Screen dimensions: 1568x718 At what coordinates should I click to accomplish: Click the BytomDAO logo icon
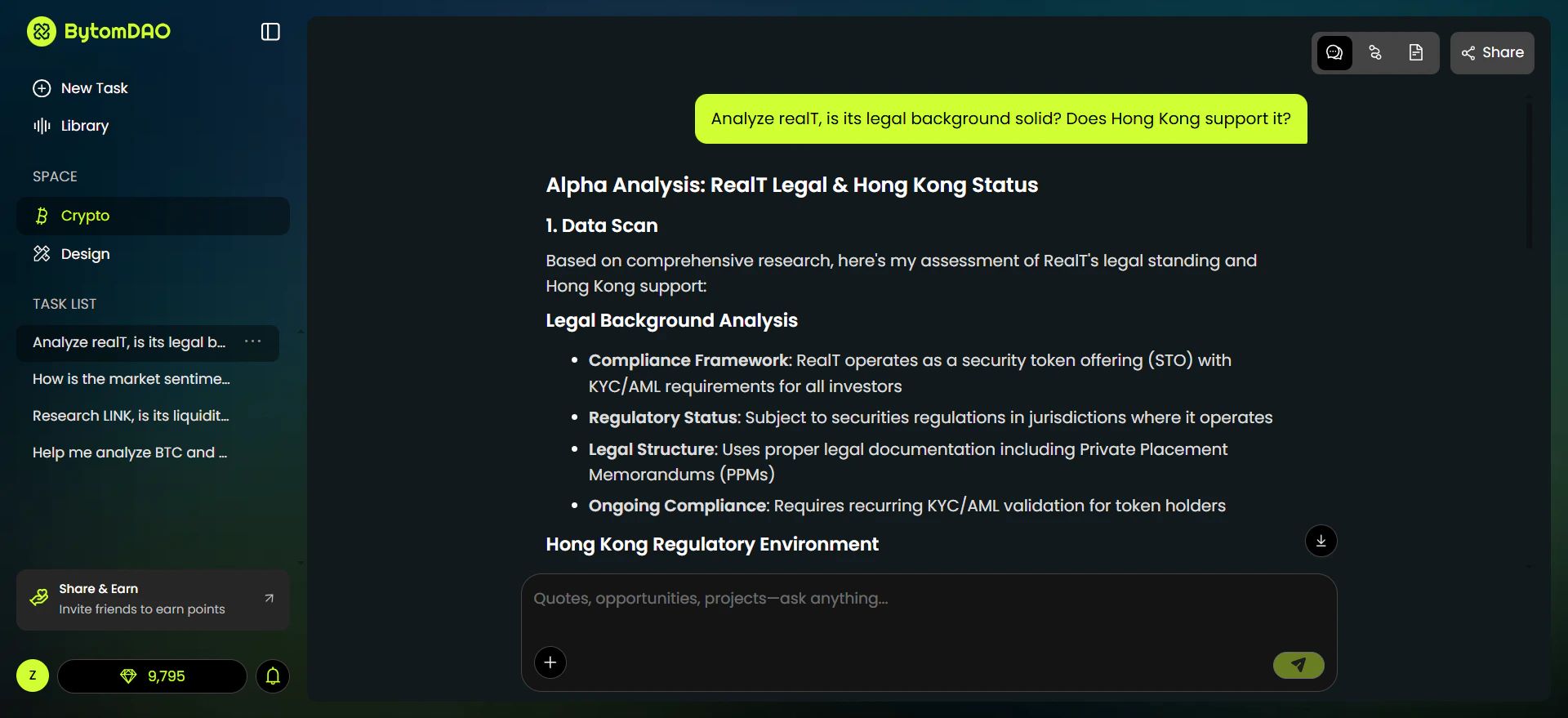[x=42, y=32]
